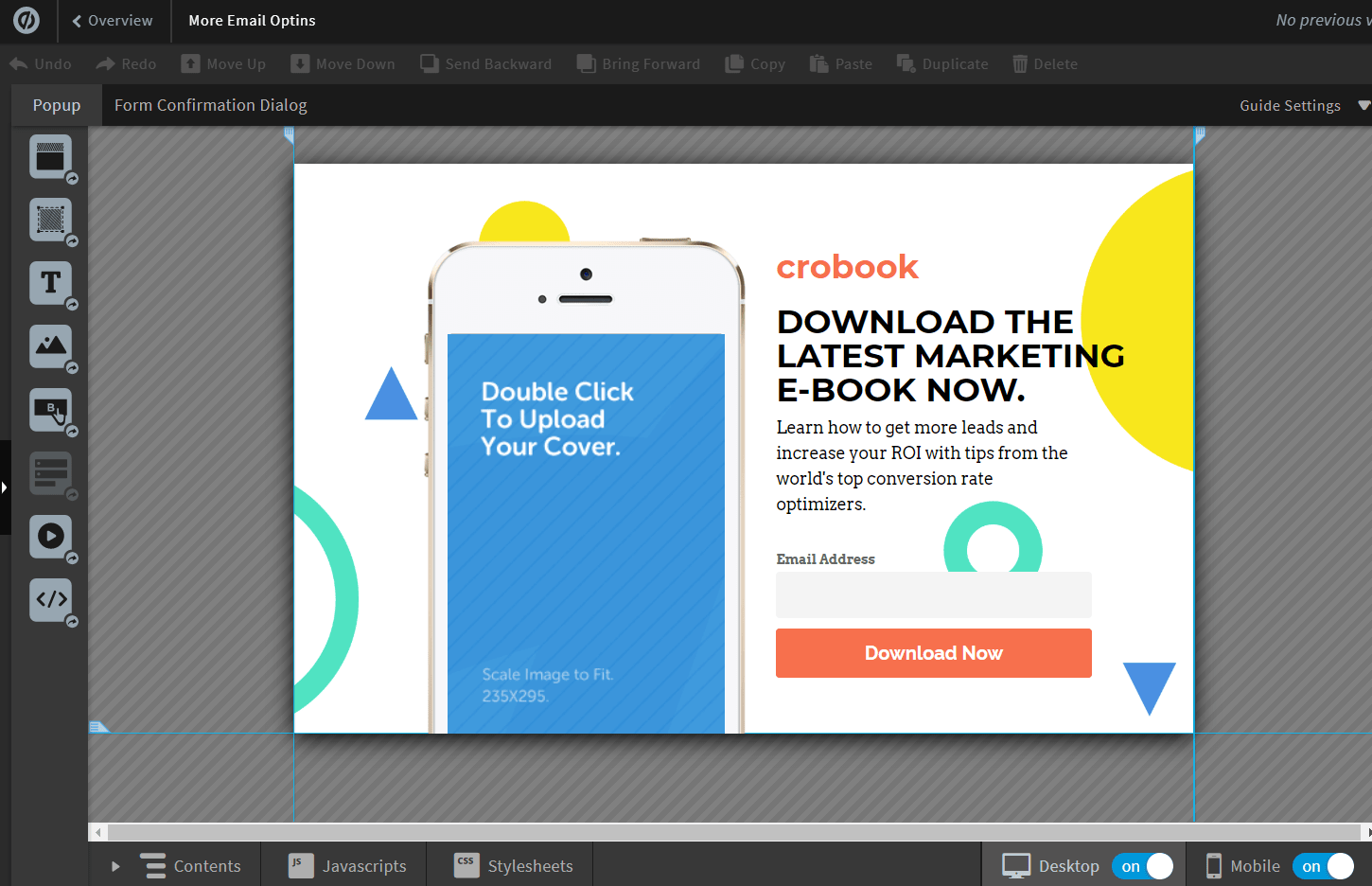Toggle the Mobile view switch
The width and height of the screenshot is (1372, 886).
pos(1324,866)
